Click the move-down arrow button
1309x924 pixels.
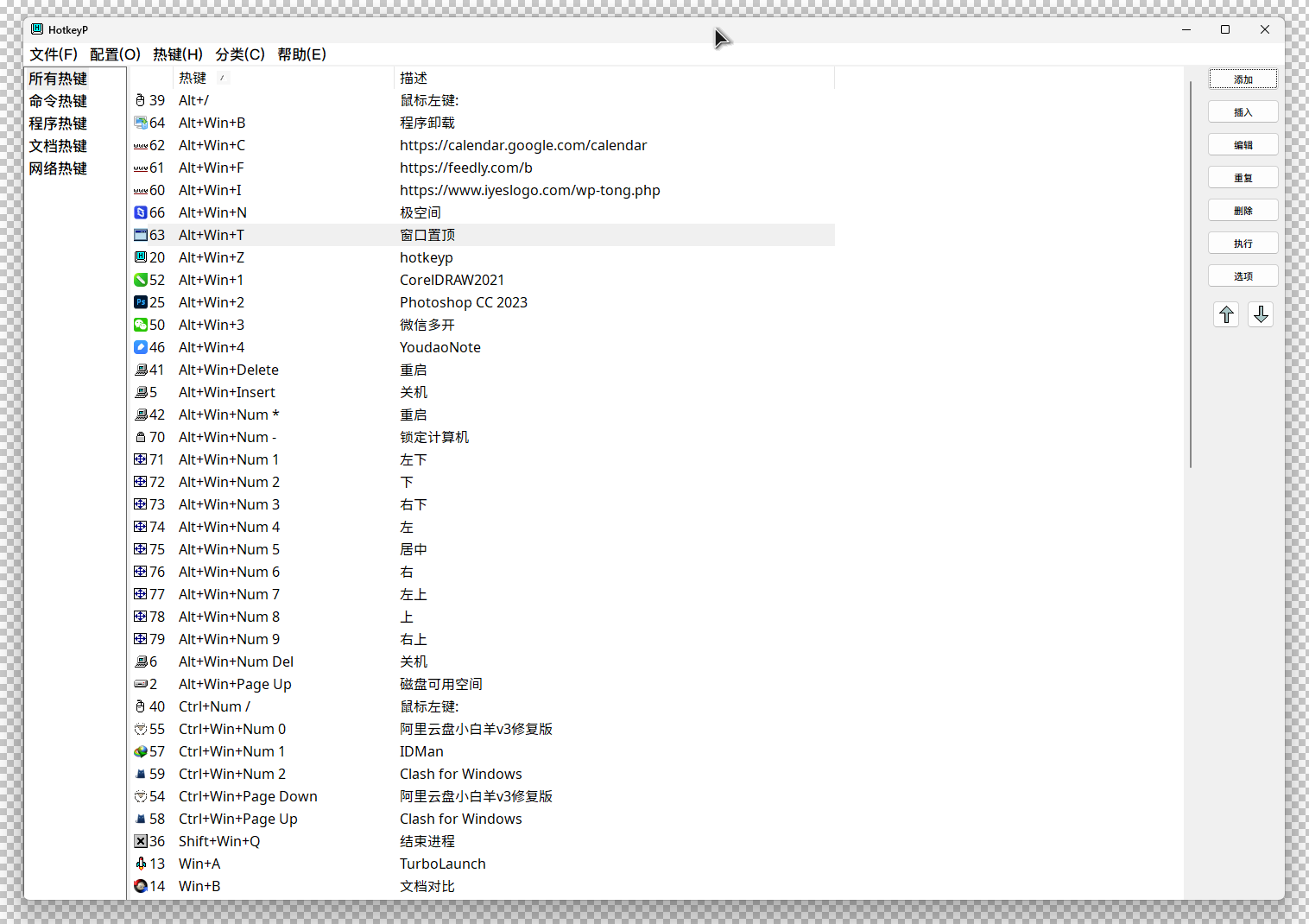pyautogui.click(x=1261, y=314)
